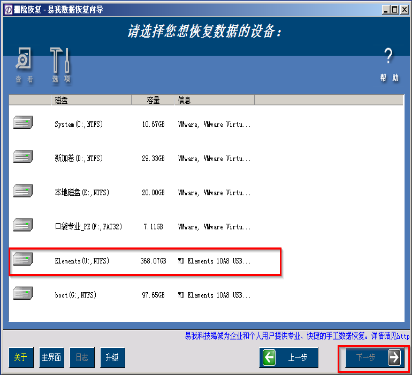Choose the Elements 368GB NTFS drive row

(x=145, y=261)
